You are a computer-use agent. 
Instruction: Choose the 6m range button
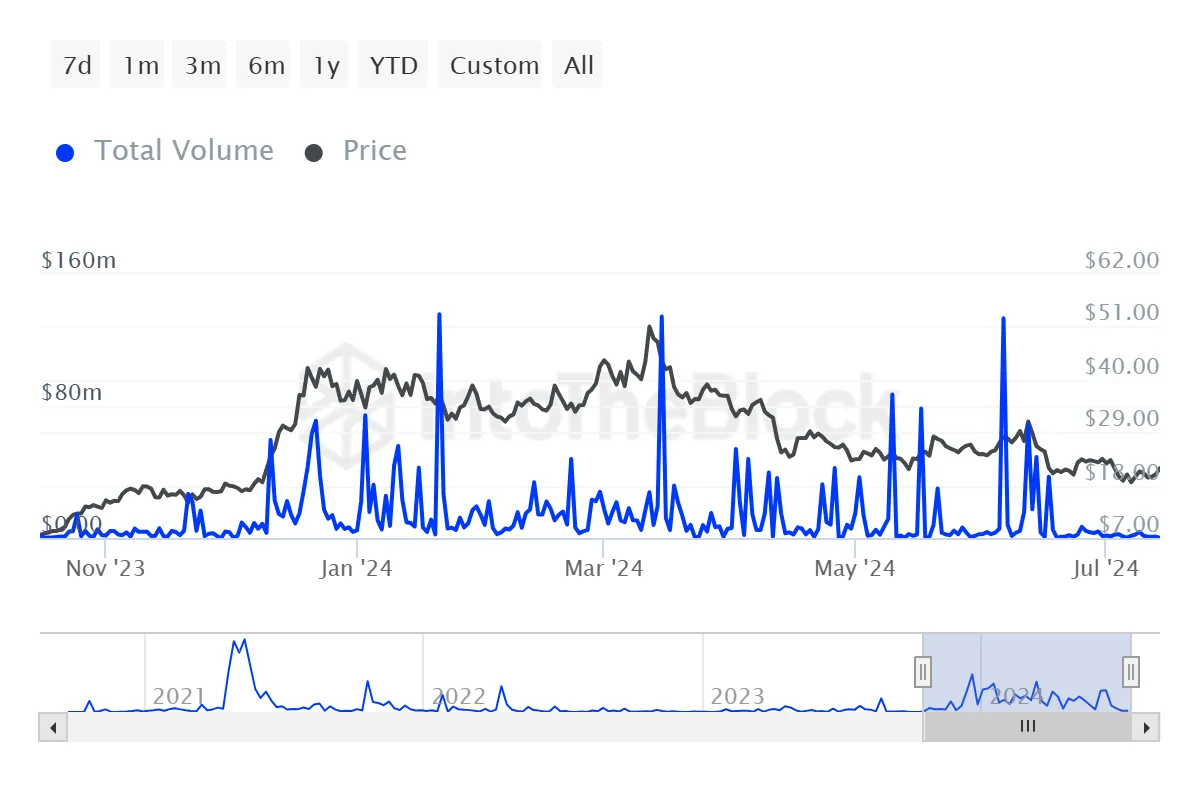click(264, 65)
